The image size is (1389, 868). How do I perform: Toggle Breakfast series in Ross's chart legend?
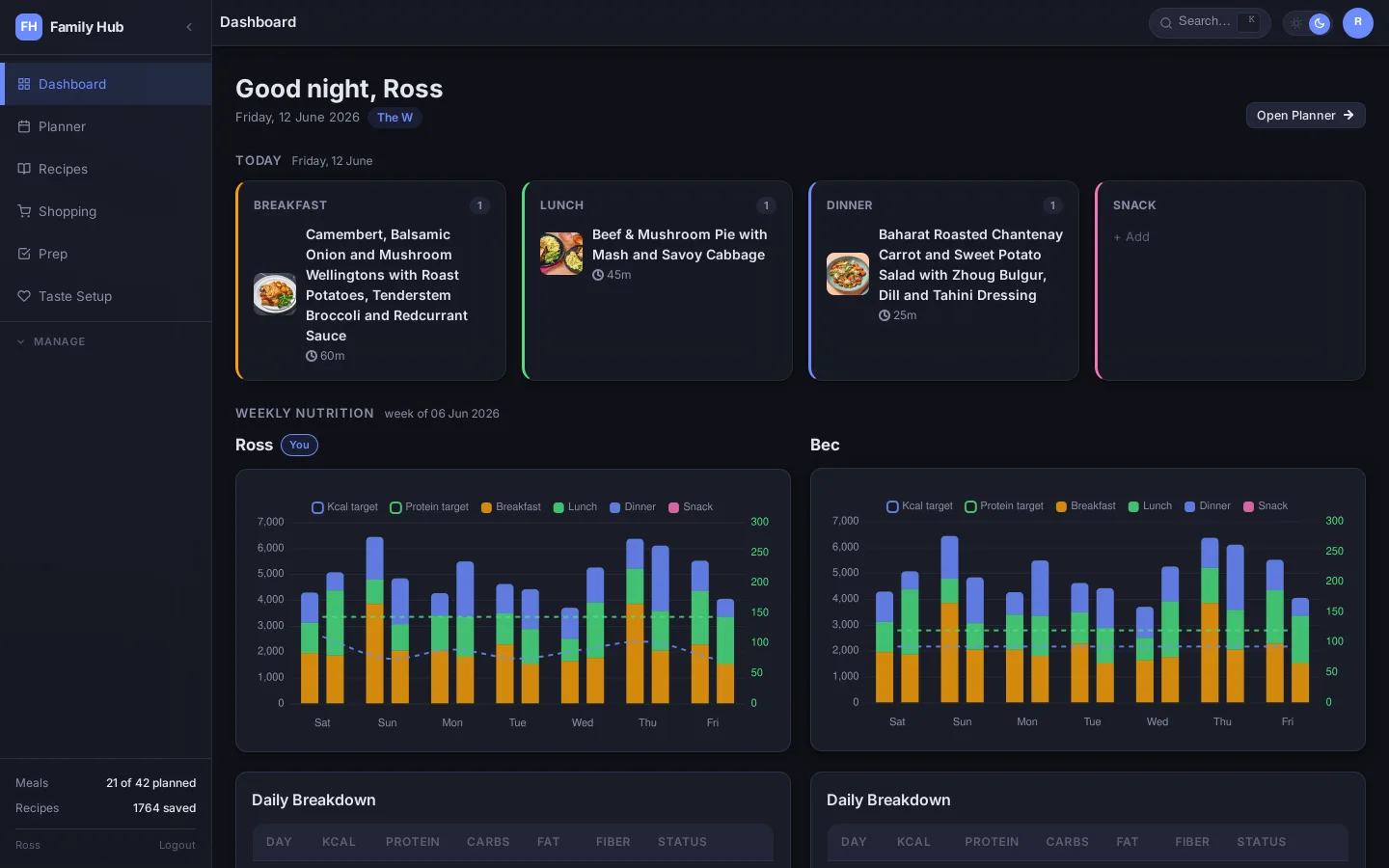coord(510,507)
